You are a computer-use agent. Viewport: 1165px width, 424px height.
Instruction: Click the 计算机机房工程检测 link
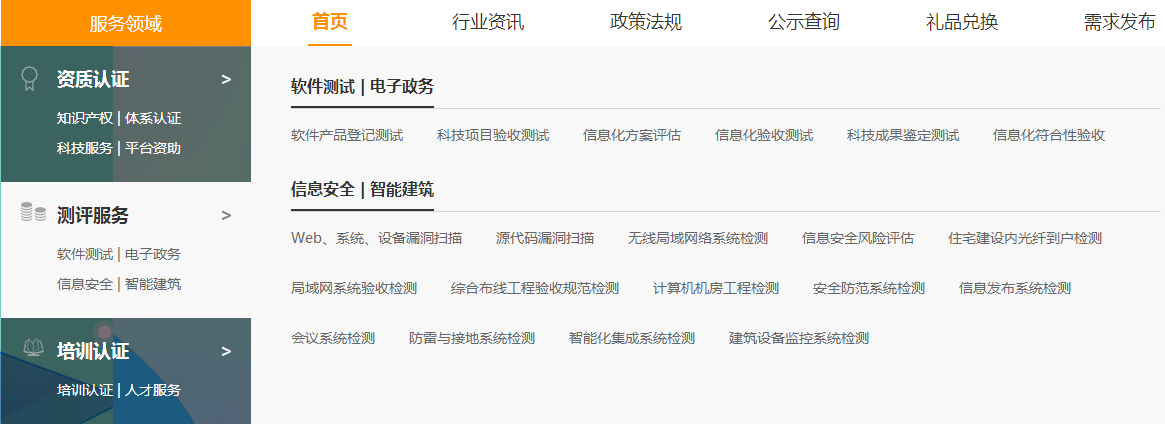pyautogui.click(x=716, y=288)
